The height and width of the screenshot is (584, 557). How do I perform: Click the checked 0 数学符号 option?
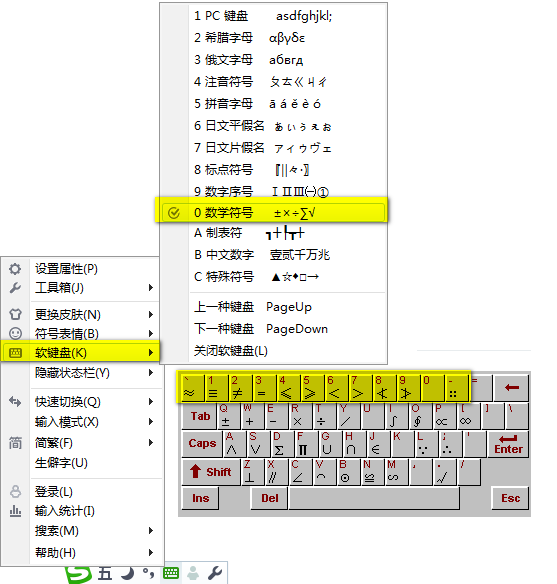point(274,213)
